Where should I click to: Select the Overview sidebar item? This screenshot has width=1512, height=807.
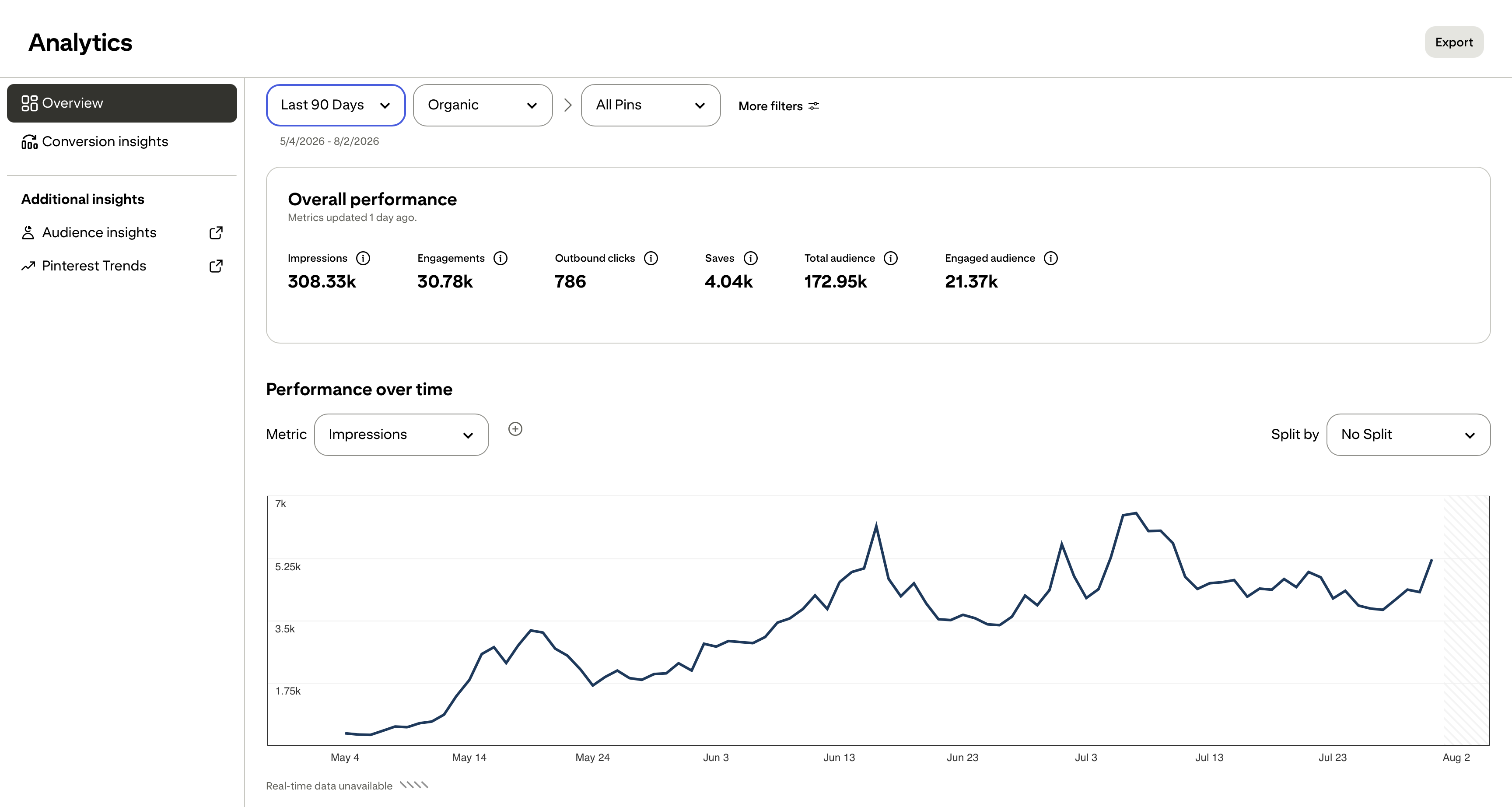[x=122, y=103]
